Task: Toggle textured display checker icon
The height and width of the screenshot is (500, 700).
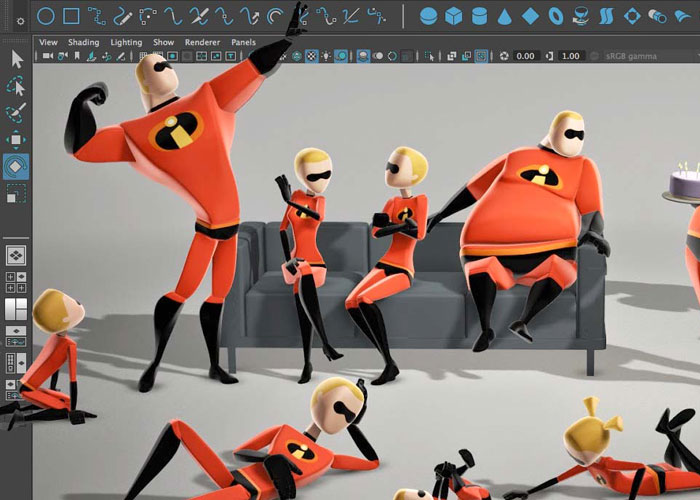Action: click(x=312, y=56)
